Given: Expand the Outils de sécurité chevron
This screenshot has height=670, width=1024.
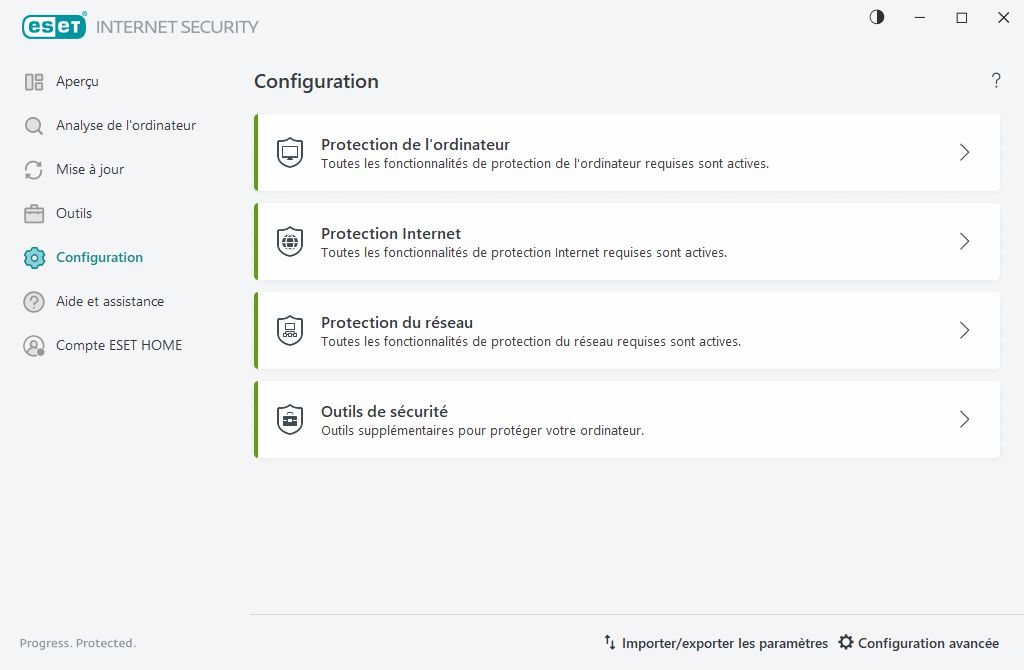Looking at the screenshot, I should [964, 419].
